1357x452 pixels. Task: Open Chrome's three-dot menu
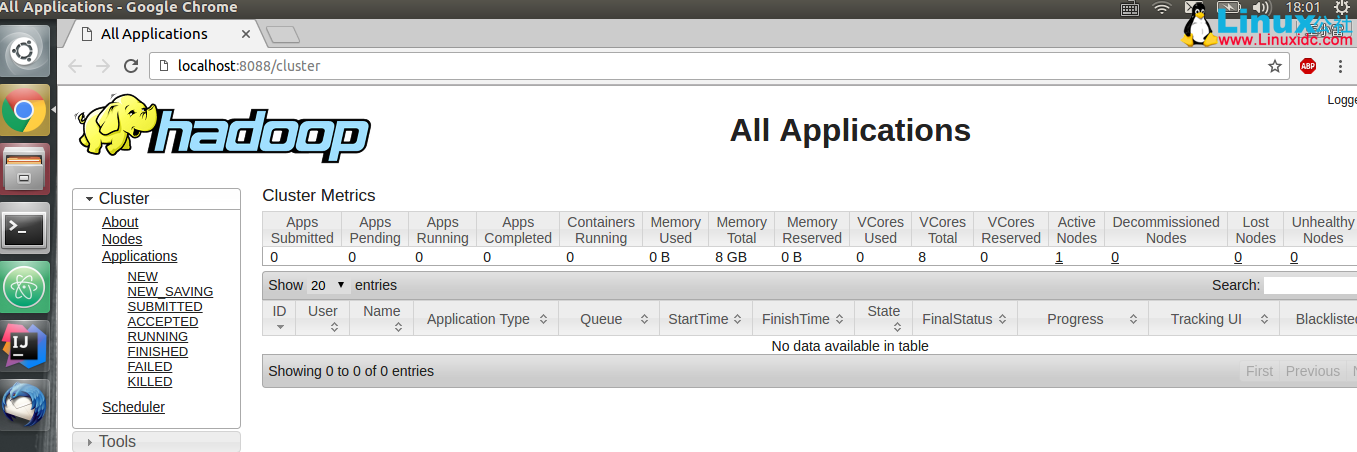click(x=1340, y=66)
